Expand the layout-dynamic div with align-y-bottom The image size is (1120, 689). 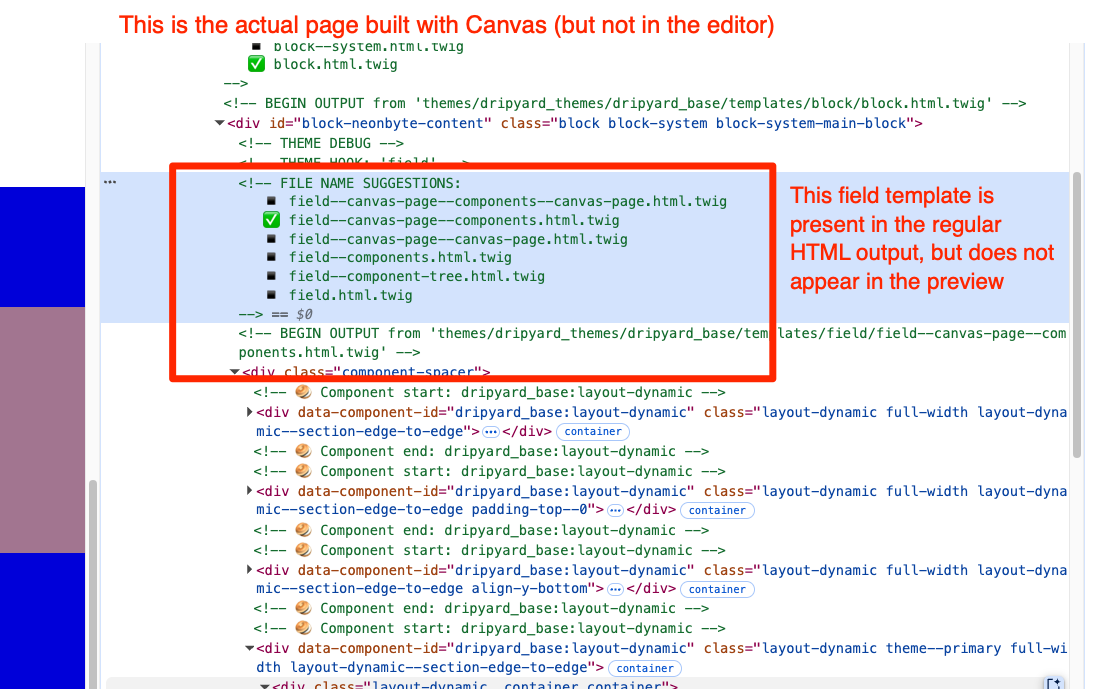(249, 570)
